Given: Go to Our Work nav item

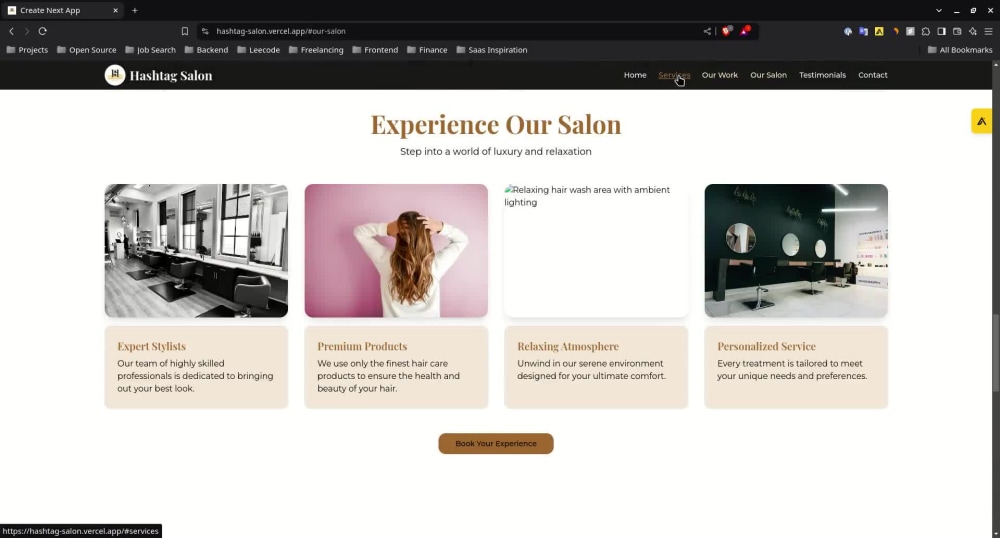Looking at the screenshot, I should click(x=719, y=75).
